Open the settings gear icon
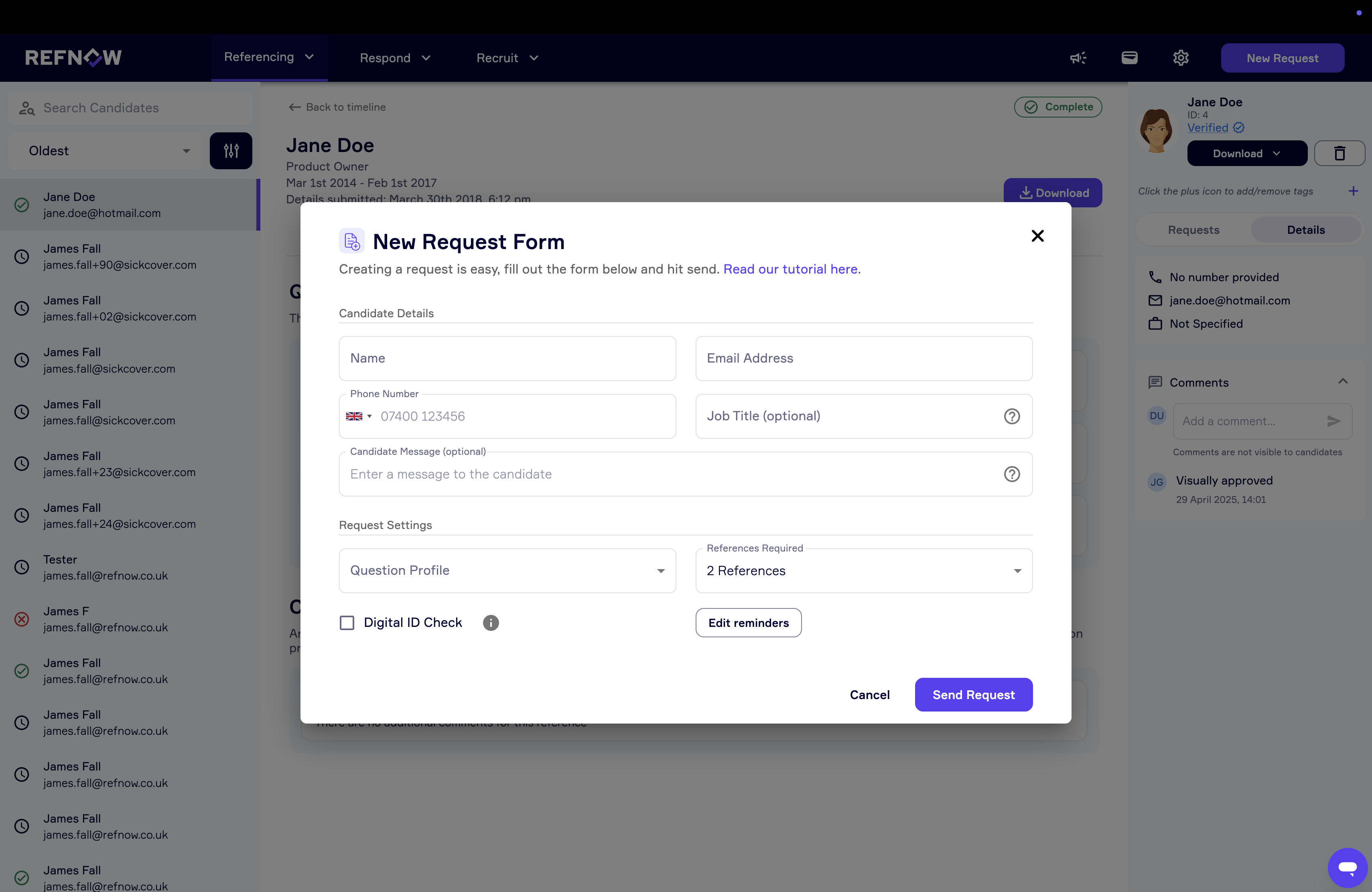This screenshot has width=1372, height=892. 1181,58
